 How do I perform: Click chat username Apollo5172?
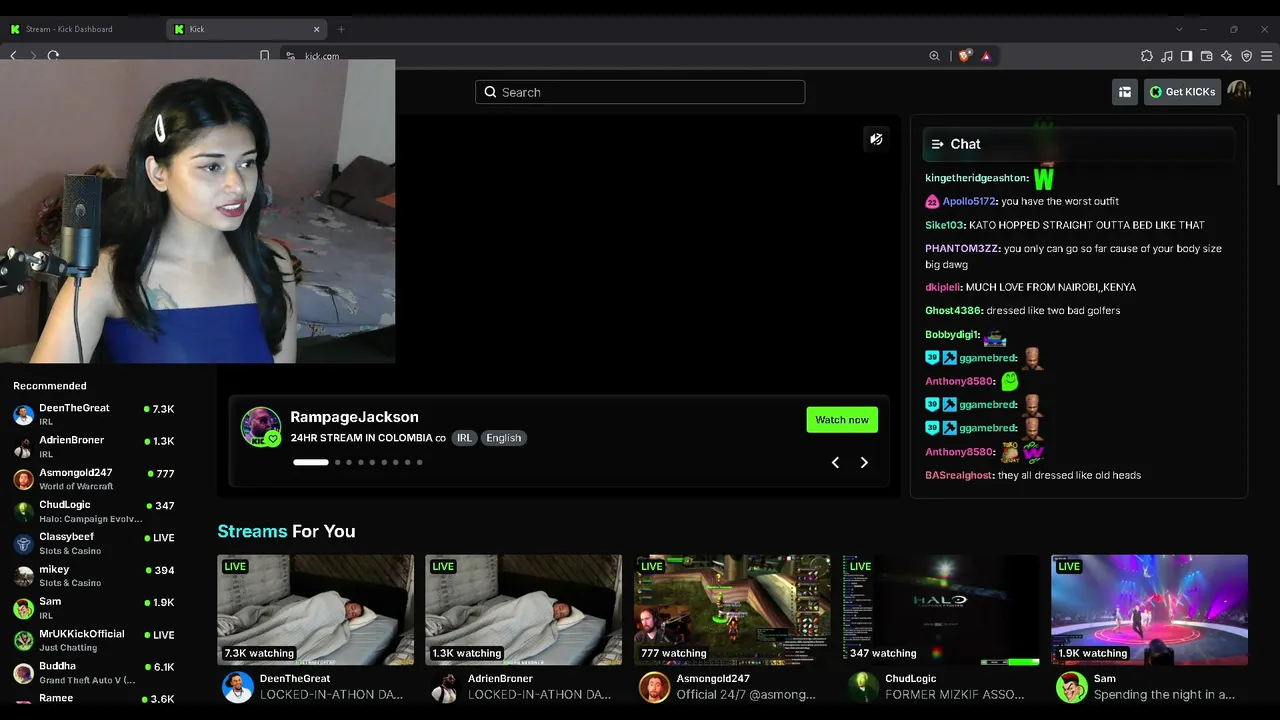(x=970, y=201)
